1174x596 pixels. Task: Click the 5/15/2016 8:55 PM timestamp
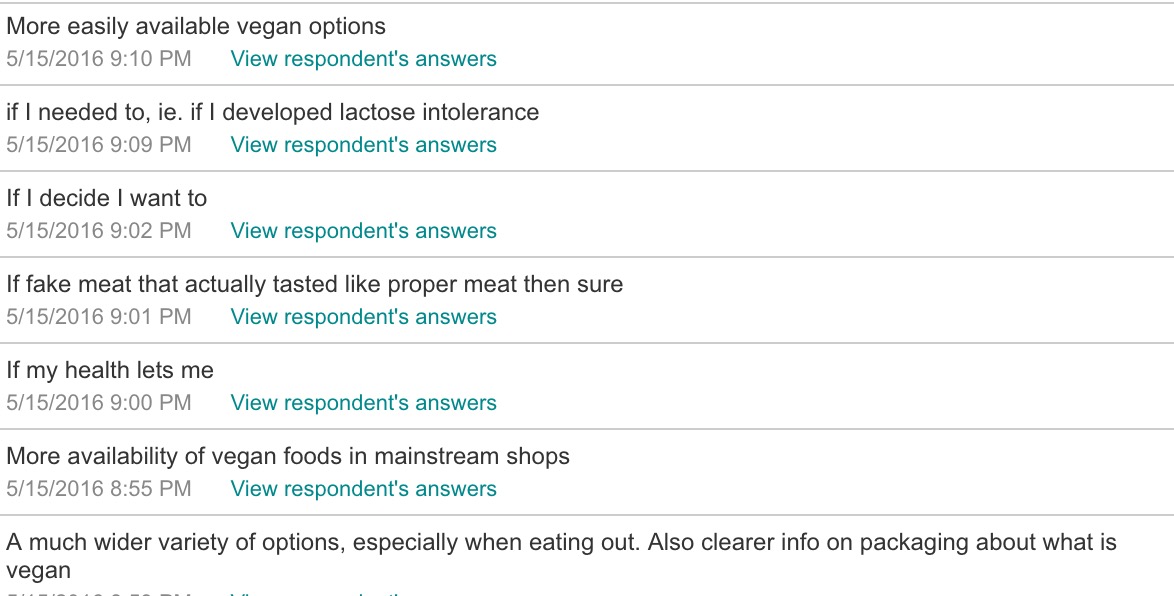(99, 489)
